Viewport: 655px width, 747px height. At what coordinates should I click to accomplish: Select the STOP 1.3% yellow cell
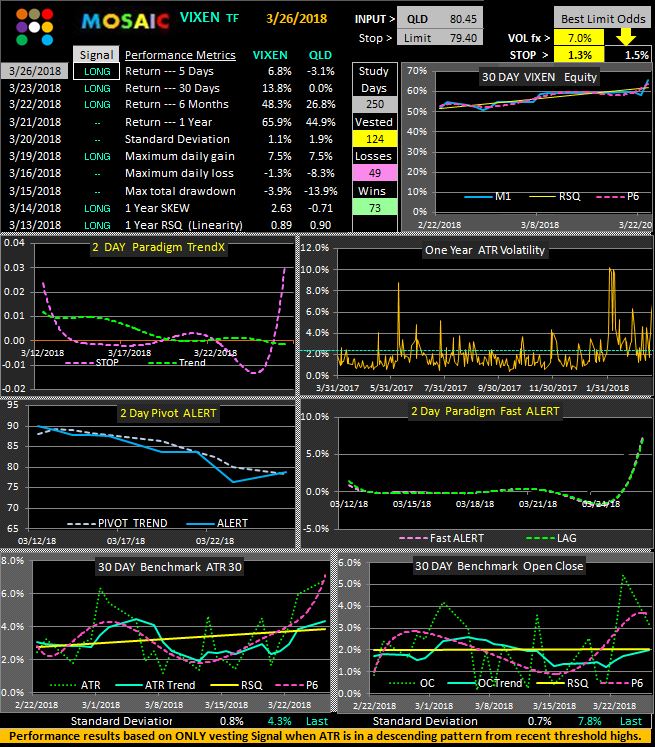(x=579, y=55)
